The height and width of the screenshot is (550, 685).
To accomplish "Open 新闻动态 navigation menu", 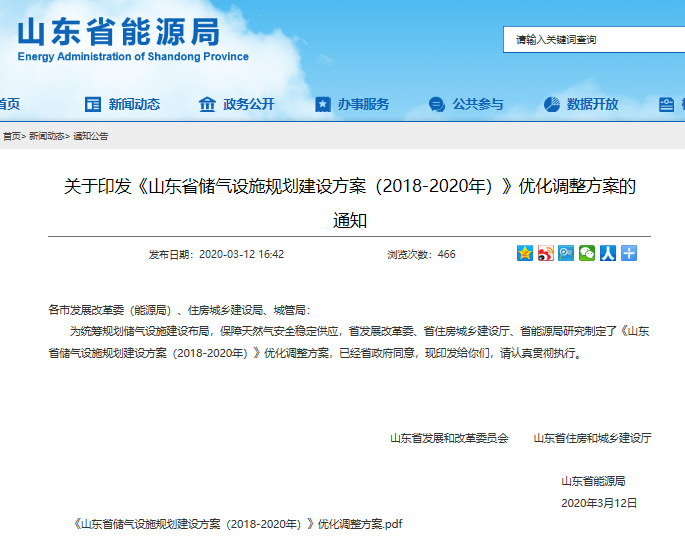I will [134, 104].
